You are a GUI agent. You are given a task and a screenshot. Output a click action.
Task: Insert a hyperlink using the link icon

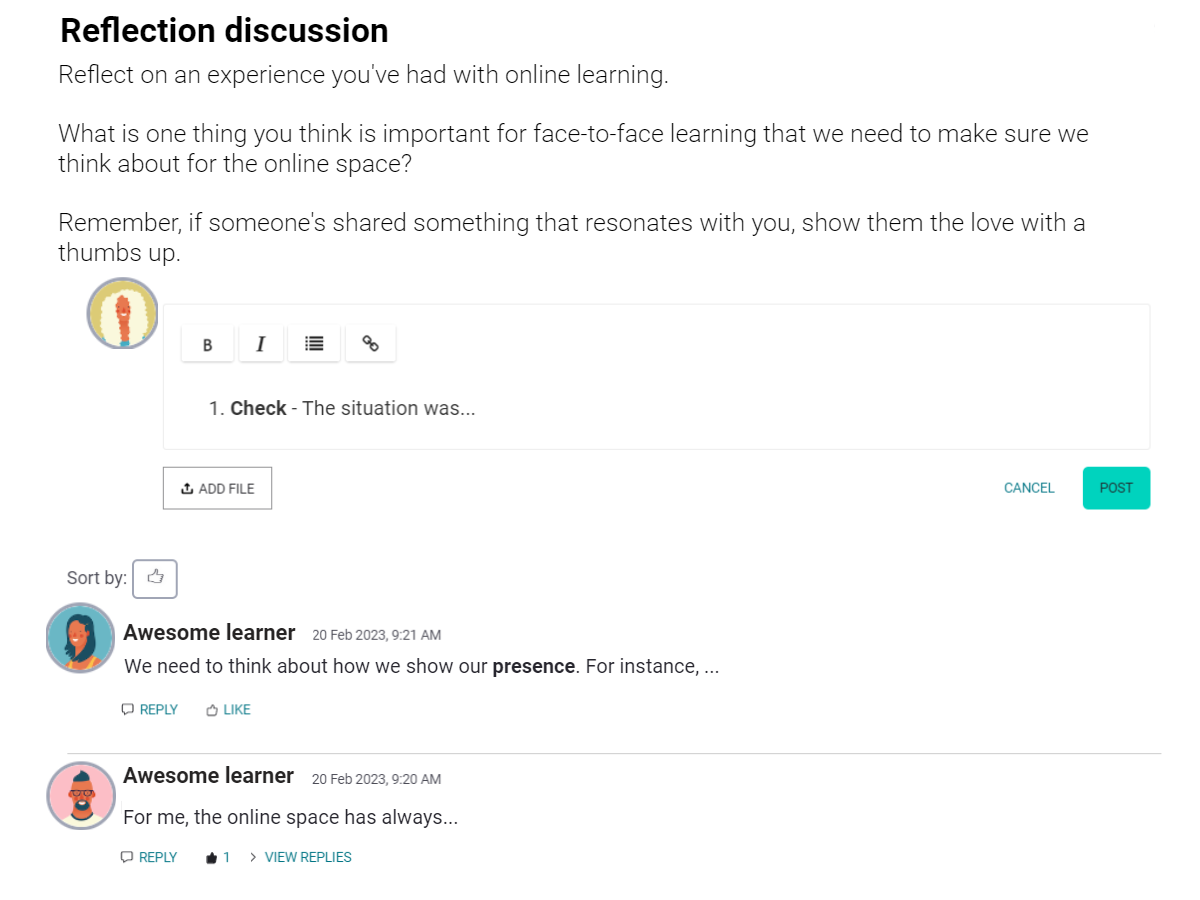click(x=370, y=343)
